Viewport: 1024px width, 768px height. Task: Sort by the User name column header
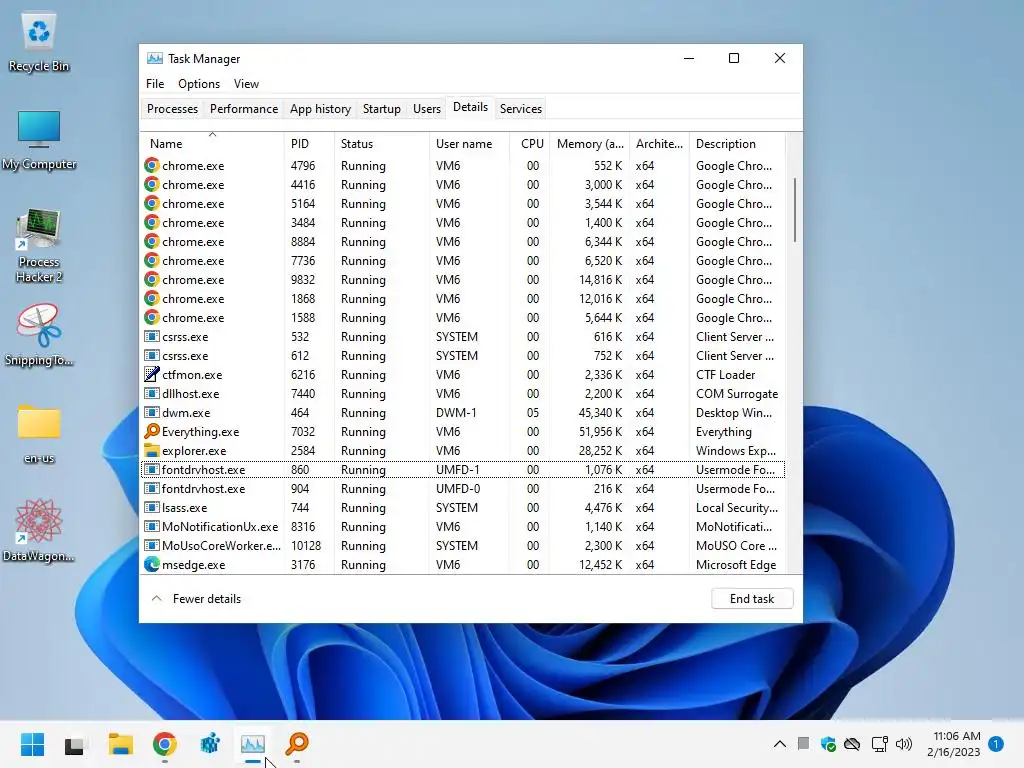469,144
